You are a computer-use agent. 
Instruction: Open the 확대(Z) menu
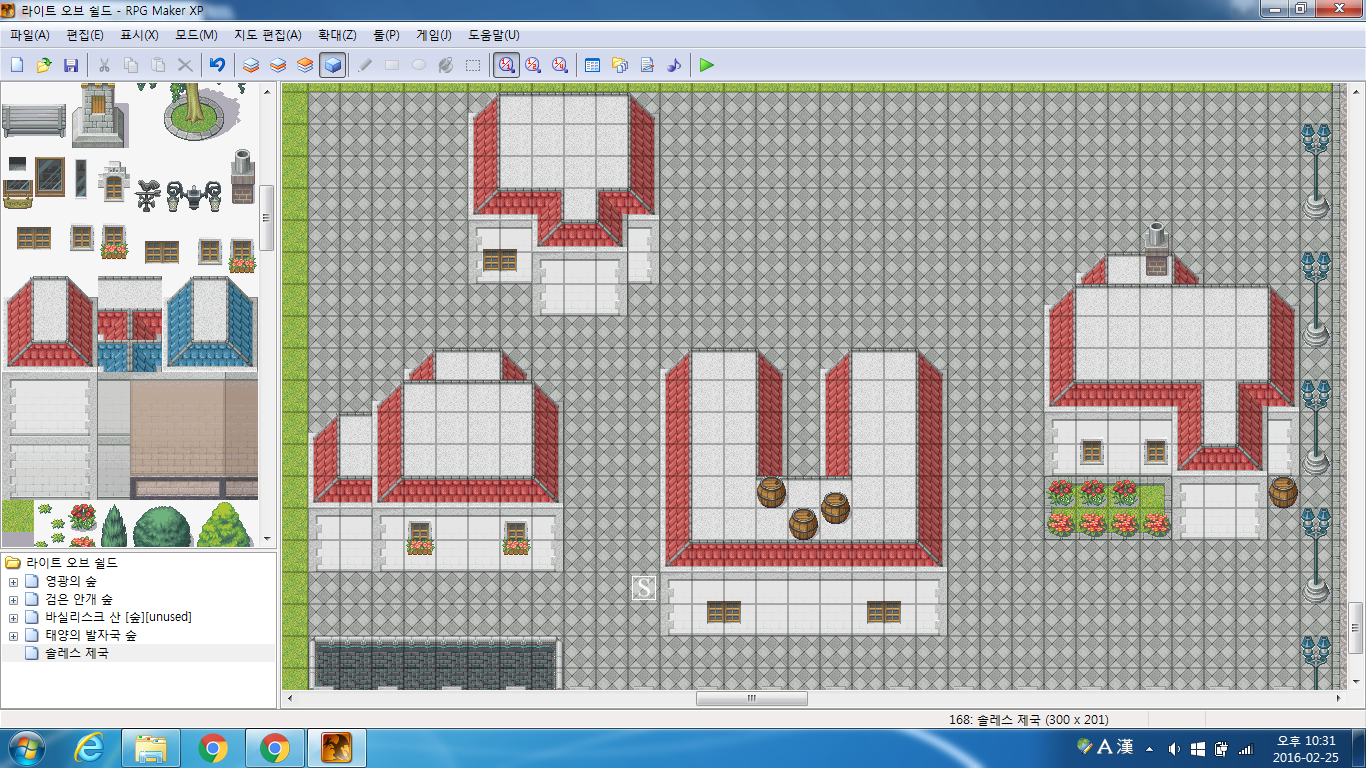point(337,35)
